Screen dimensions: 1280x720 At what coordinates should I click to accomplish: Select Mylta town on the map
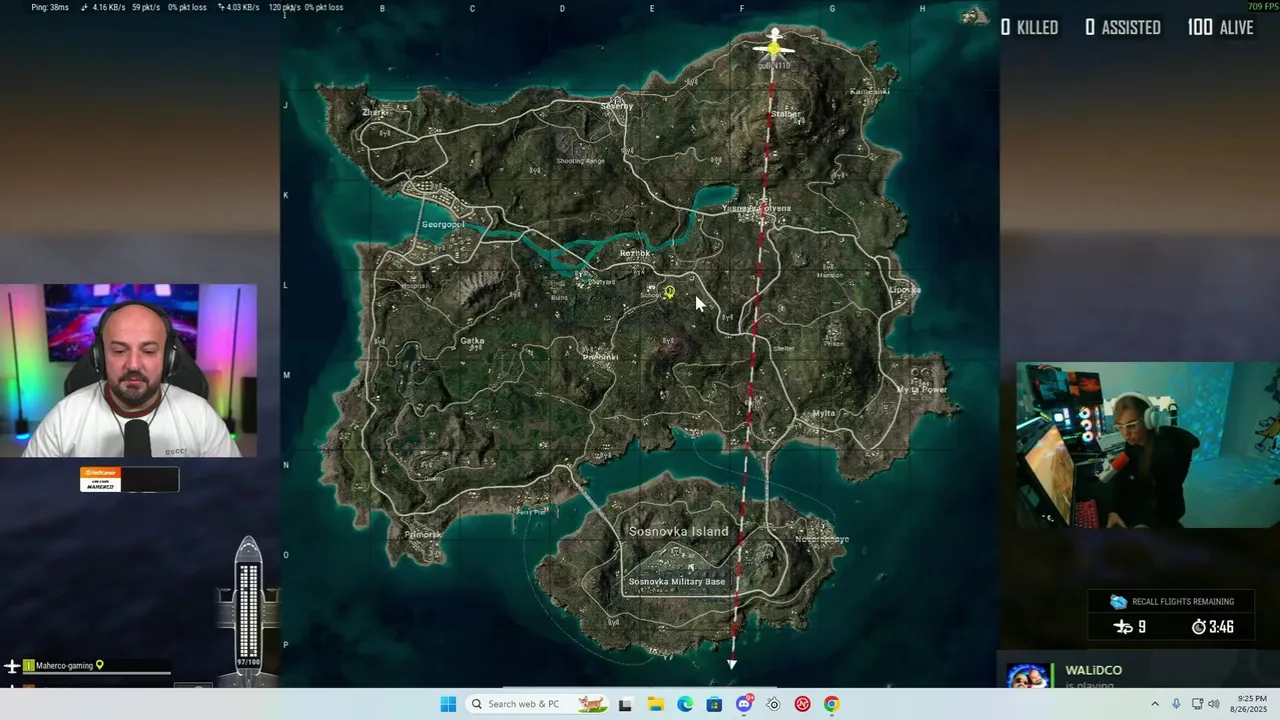(x=824, y=413)
